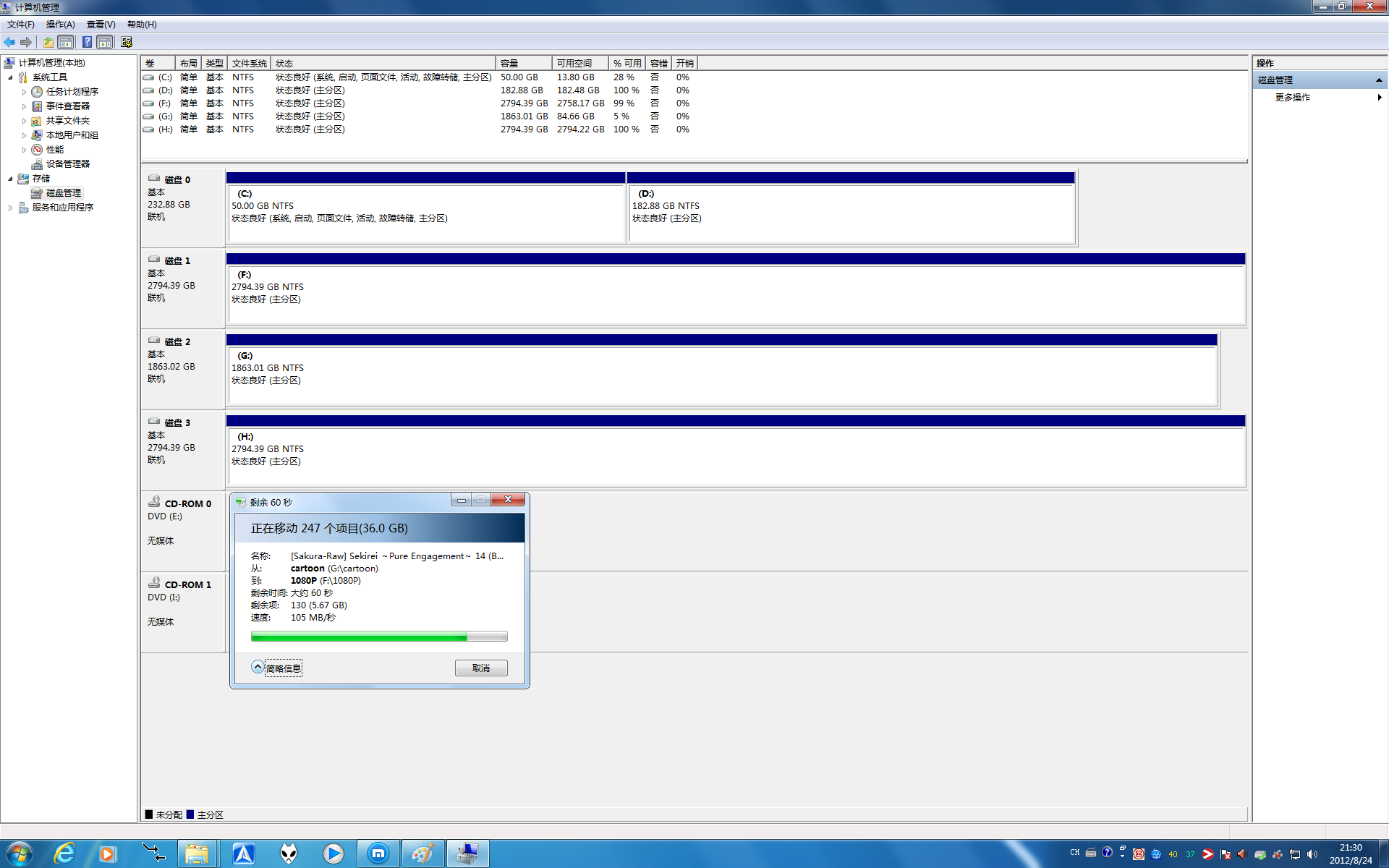Screen dimensions: 1389x868
Task: Collapse the 系统工具 tree node
Action: click(x=10, y=77)
